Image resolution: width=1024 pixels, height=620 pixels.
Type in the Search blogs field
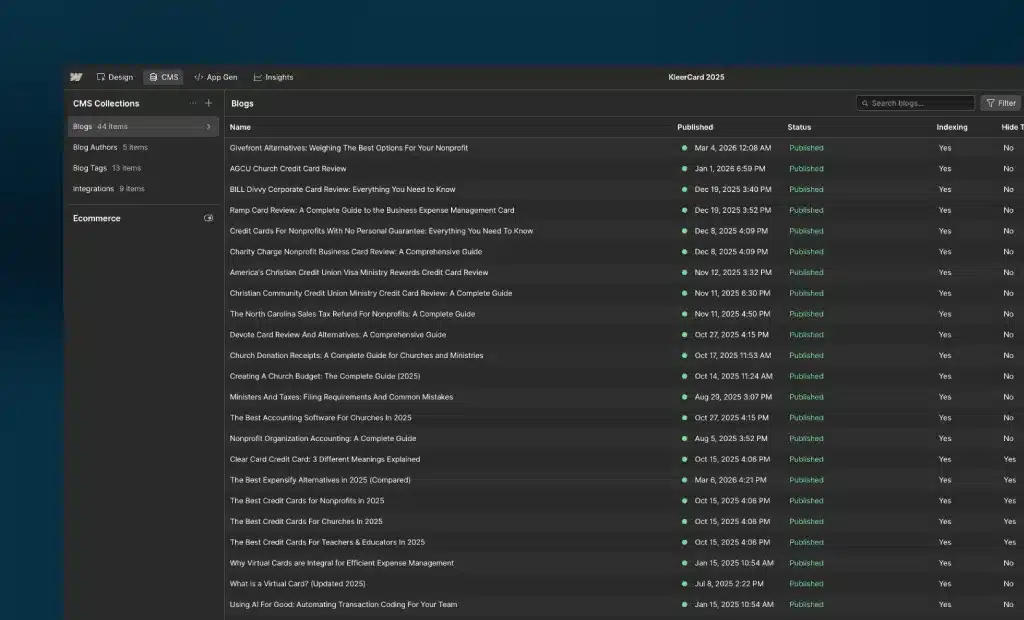pos(920,103)
